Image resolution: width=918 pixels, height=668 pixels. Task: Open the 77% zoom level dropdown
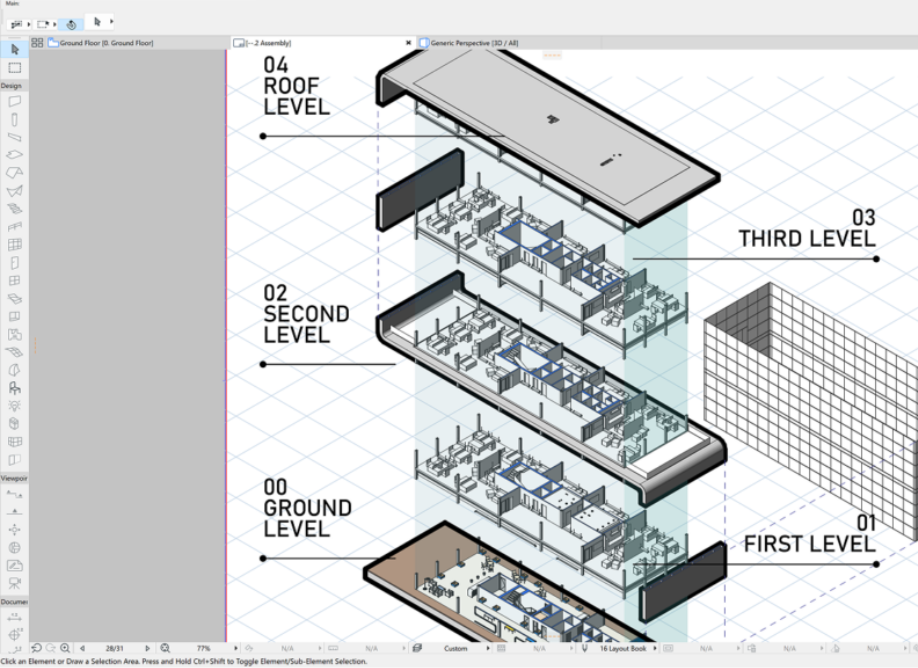pyautogui.click(x=236, y=648)
